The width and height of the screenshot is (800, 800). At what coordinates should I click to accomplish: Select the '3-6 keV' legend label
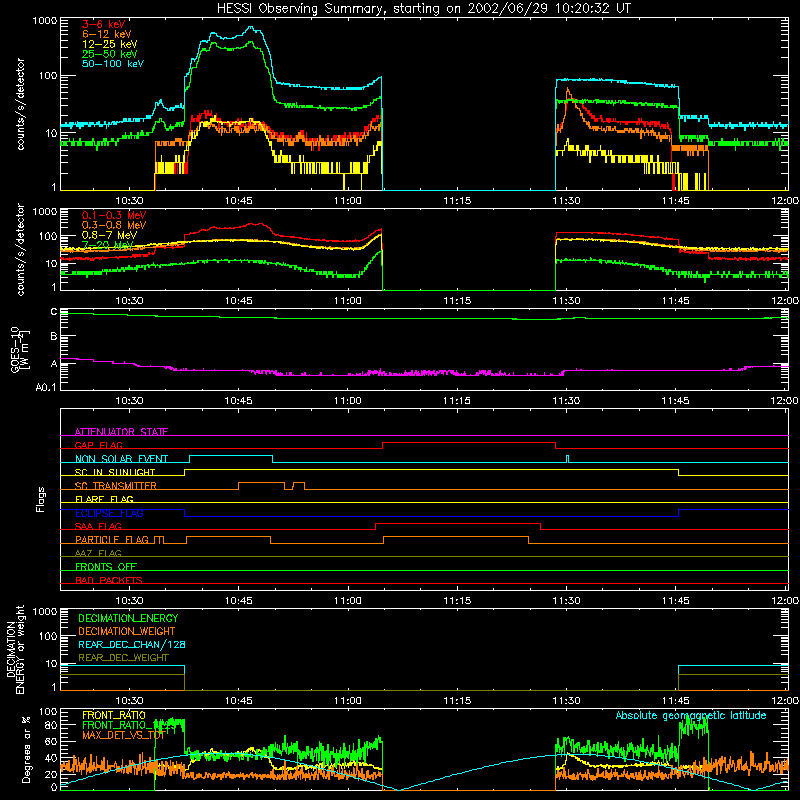tap(103, 24)
